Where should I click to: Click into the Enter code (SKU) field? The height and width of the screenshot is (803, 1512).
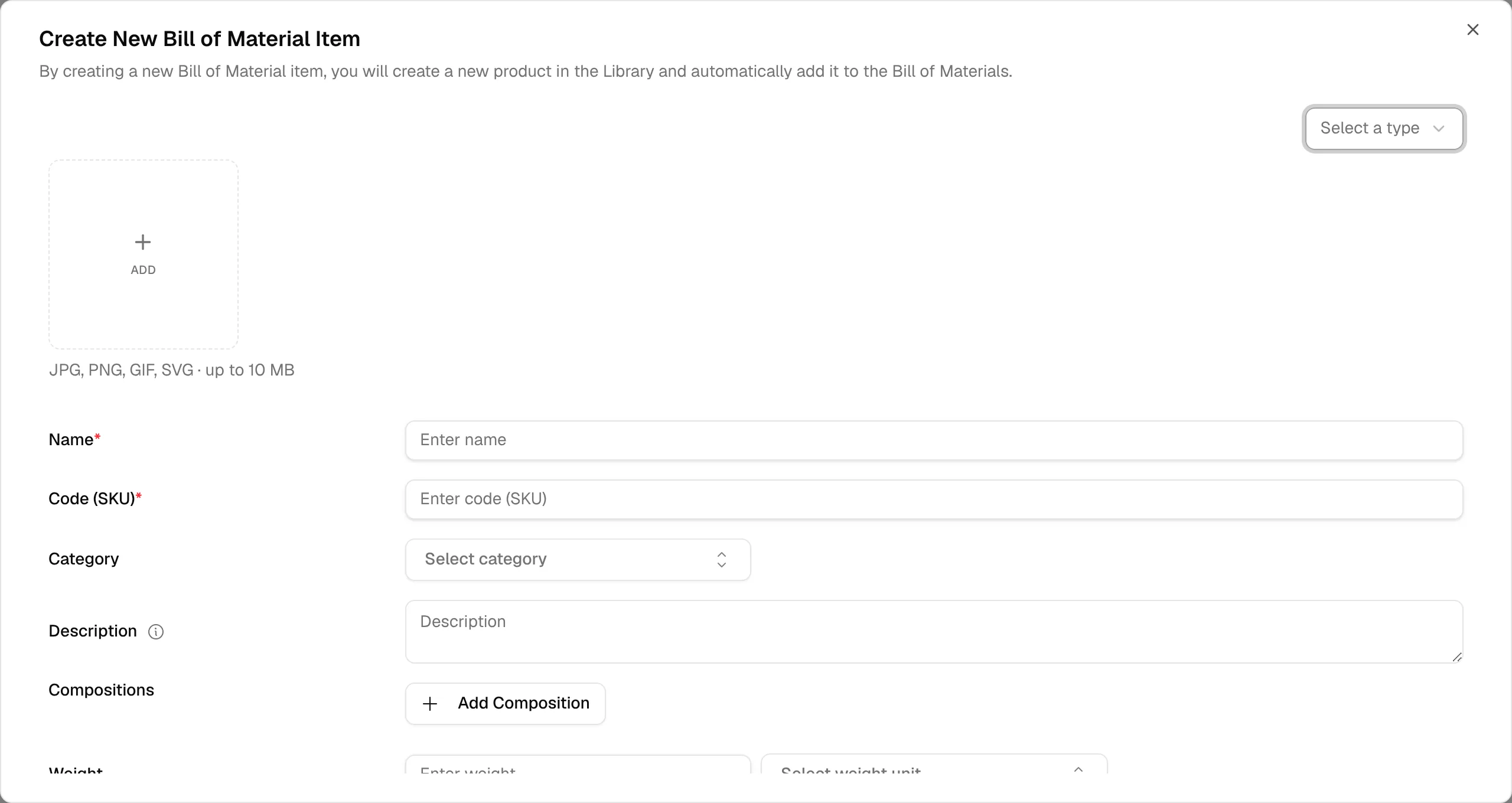(x=934, y=500)
